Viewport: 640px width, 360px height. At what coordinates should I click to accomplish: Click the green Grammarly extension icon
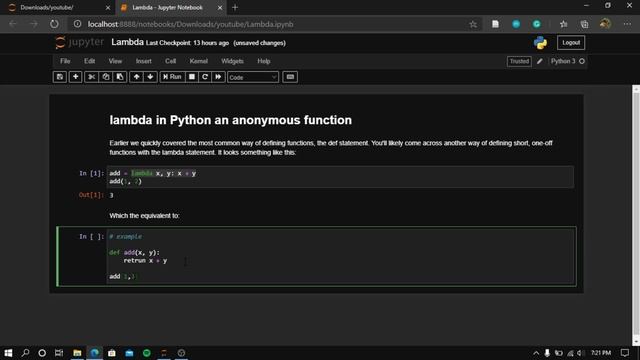click(x=536, y=24)
